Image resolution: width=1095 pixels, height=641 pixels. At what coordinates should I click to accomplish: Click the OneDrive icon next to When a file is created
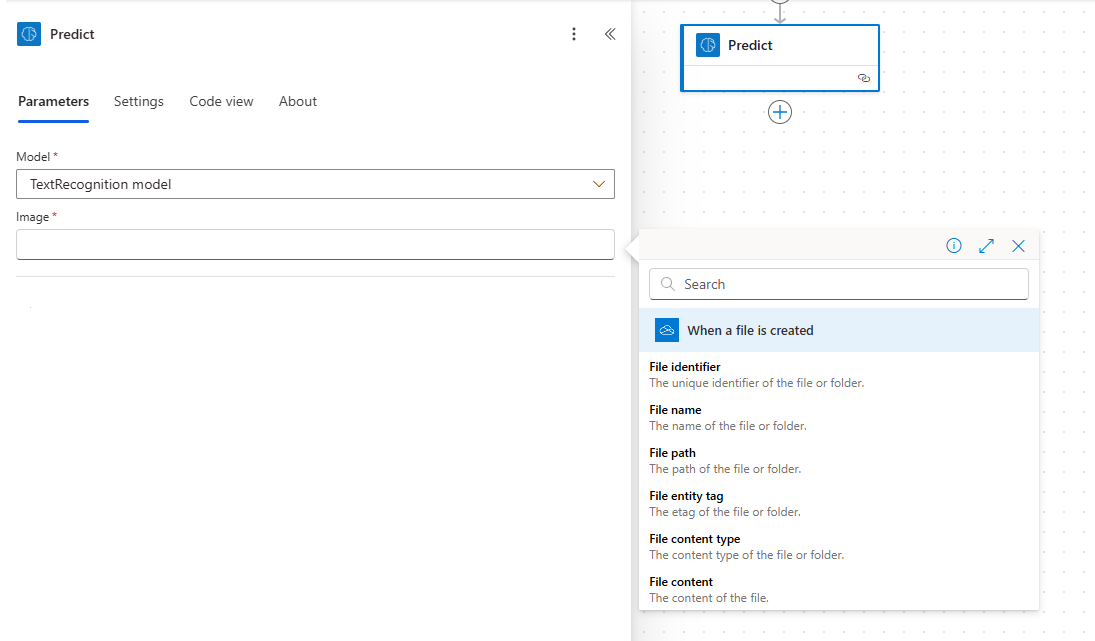666,329
